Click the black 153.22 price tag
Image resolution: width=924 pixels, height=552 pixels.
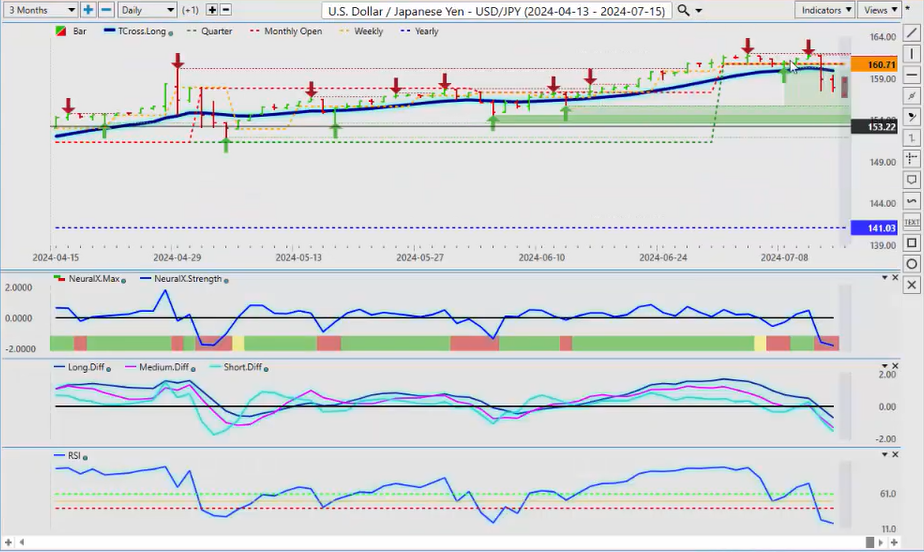coord(874,127)
